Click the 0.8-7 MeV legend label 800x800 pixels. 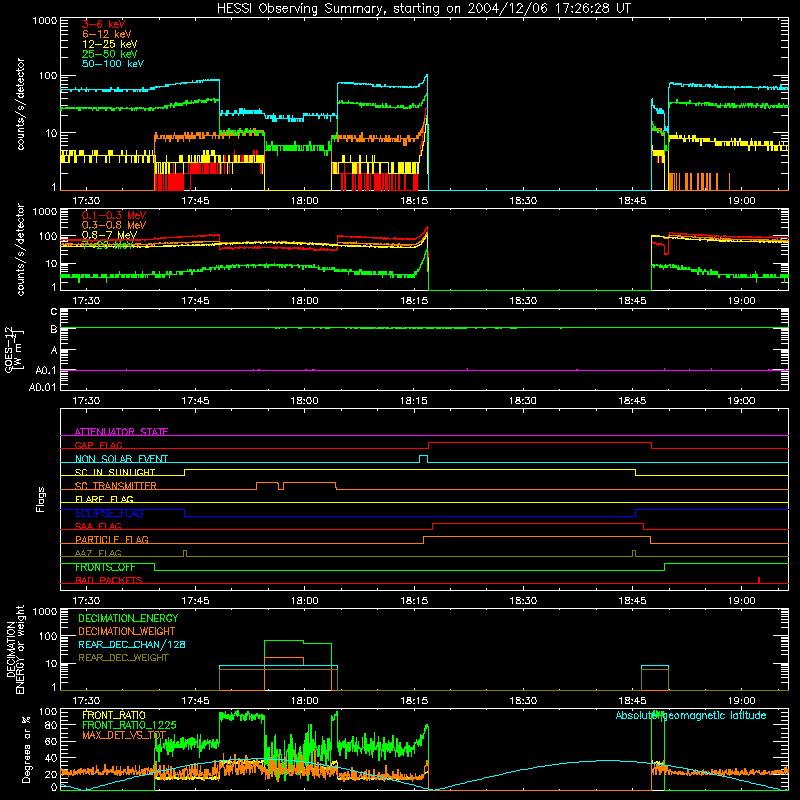coord(109,235)
